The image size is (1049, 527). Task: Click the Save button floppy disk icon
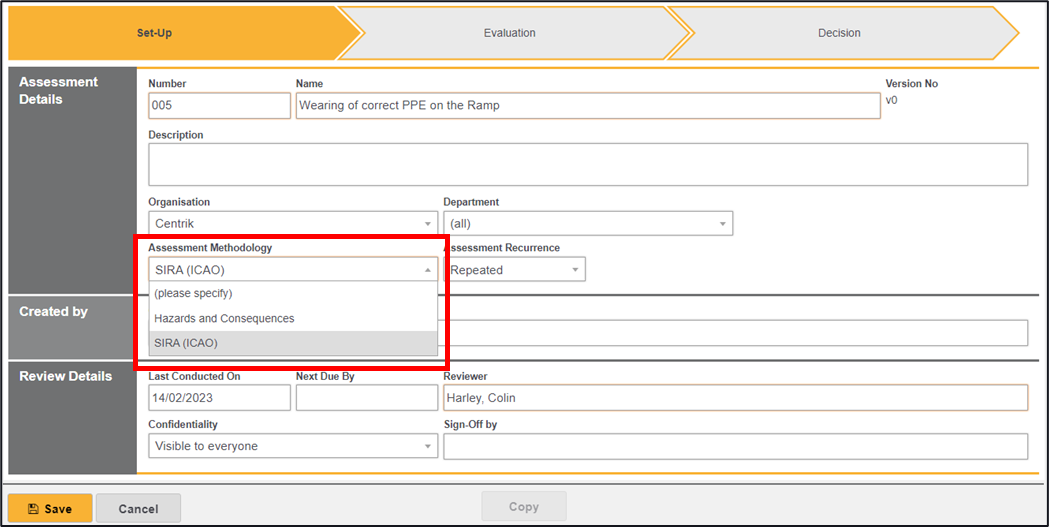pyautogui.click(x=33, y=509)
